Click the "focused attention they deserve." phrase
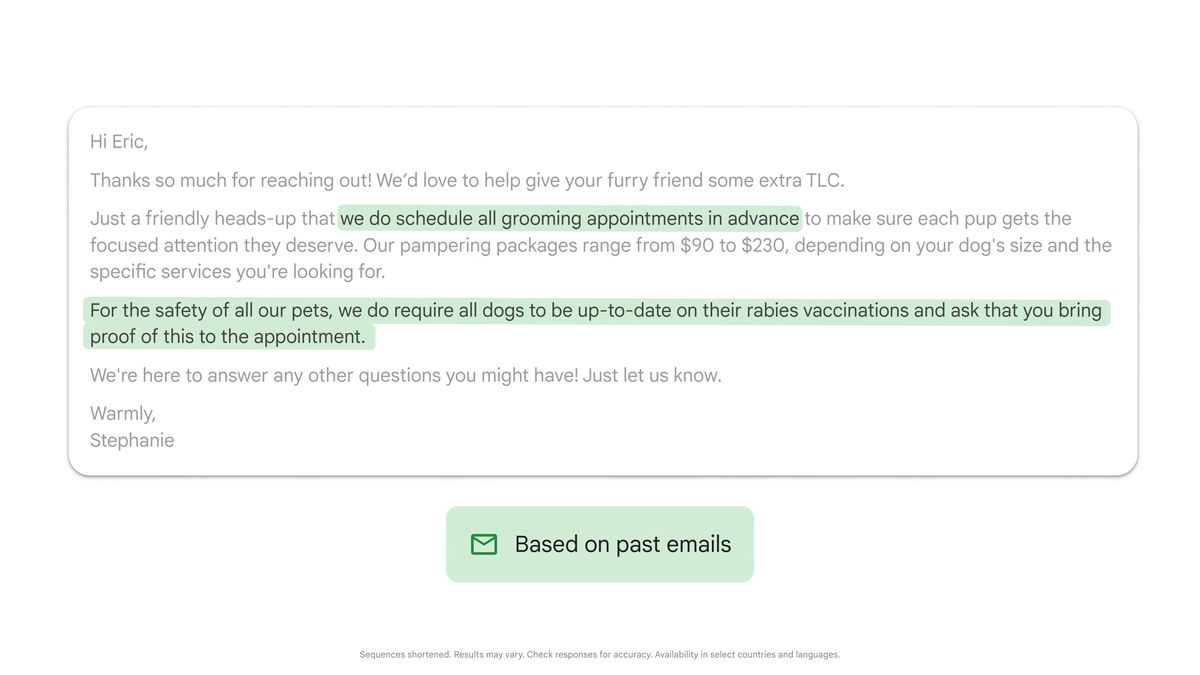 (224, 246)
